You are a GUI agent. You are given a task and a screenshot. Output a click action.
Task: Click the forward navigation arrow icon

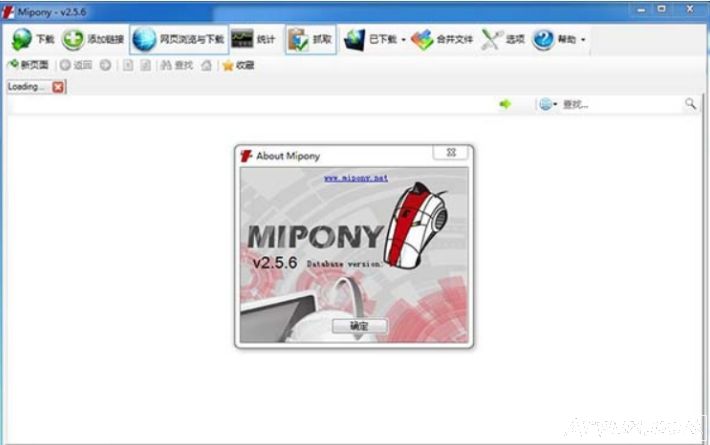(x=106, y=65)
